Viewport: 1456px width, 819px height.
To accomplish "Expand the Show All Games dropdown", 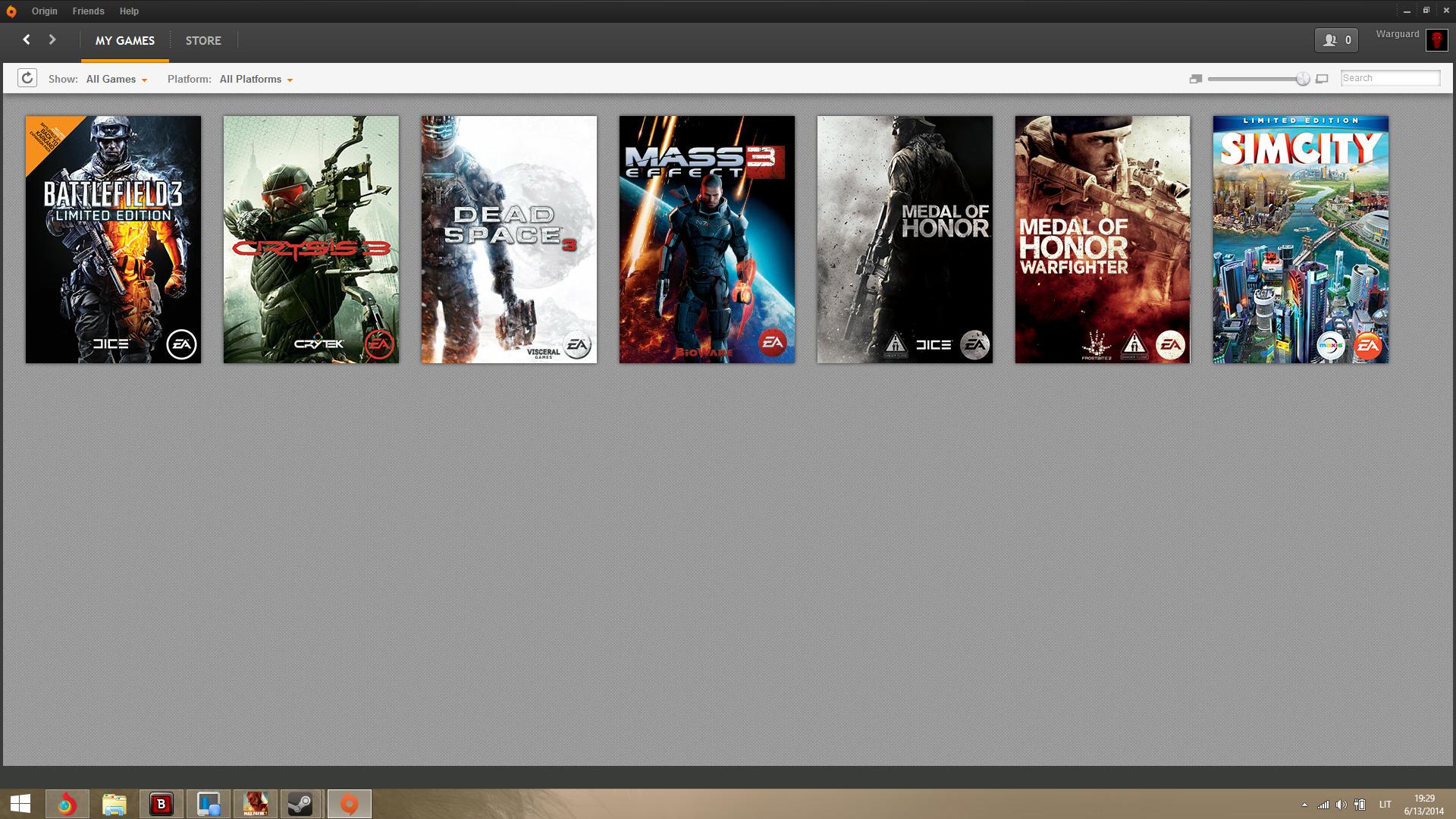I will pos(117,79).
